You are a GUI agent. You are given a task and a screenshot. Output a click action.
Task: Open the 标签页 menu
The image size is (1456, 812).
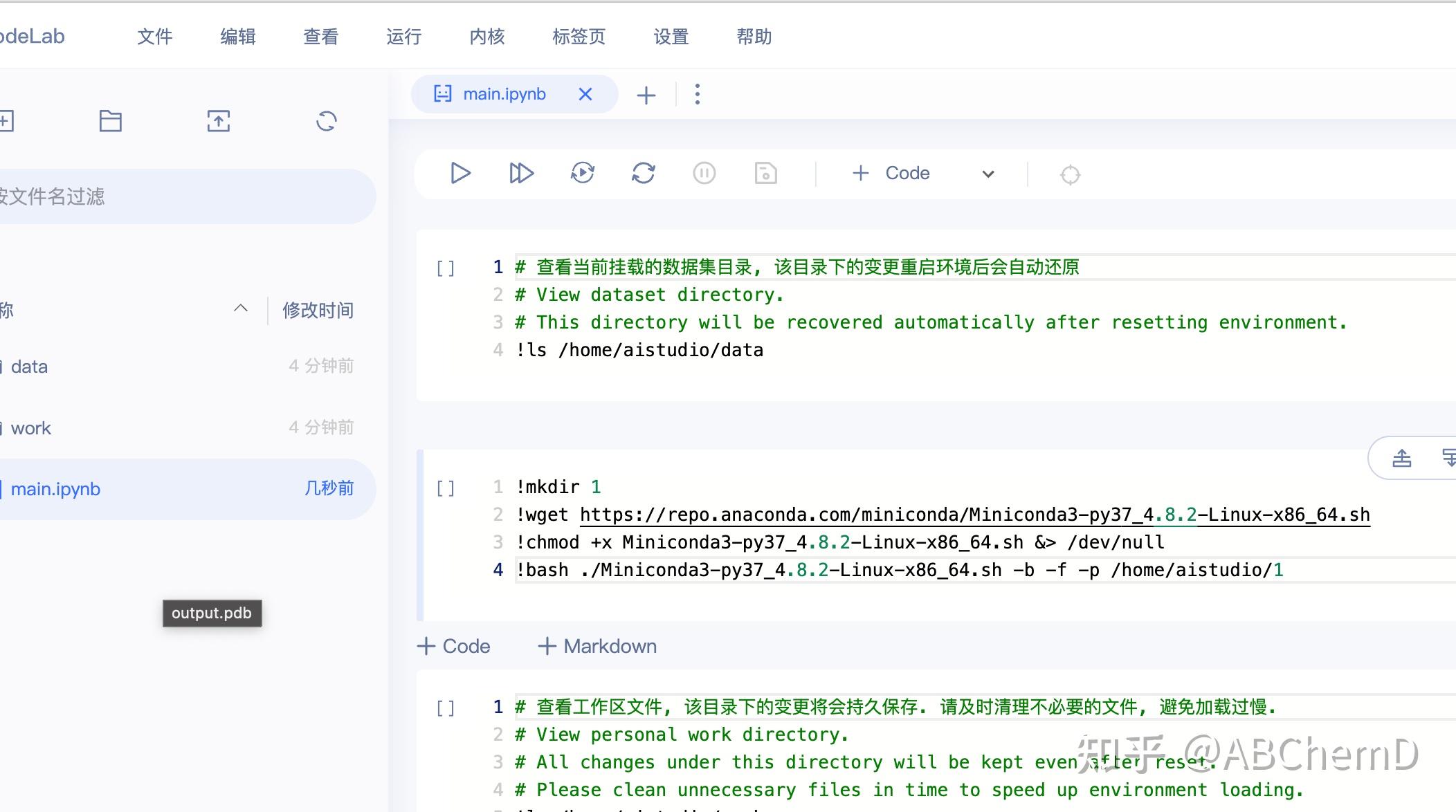click(579, 37)
